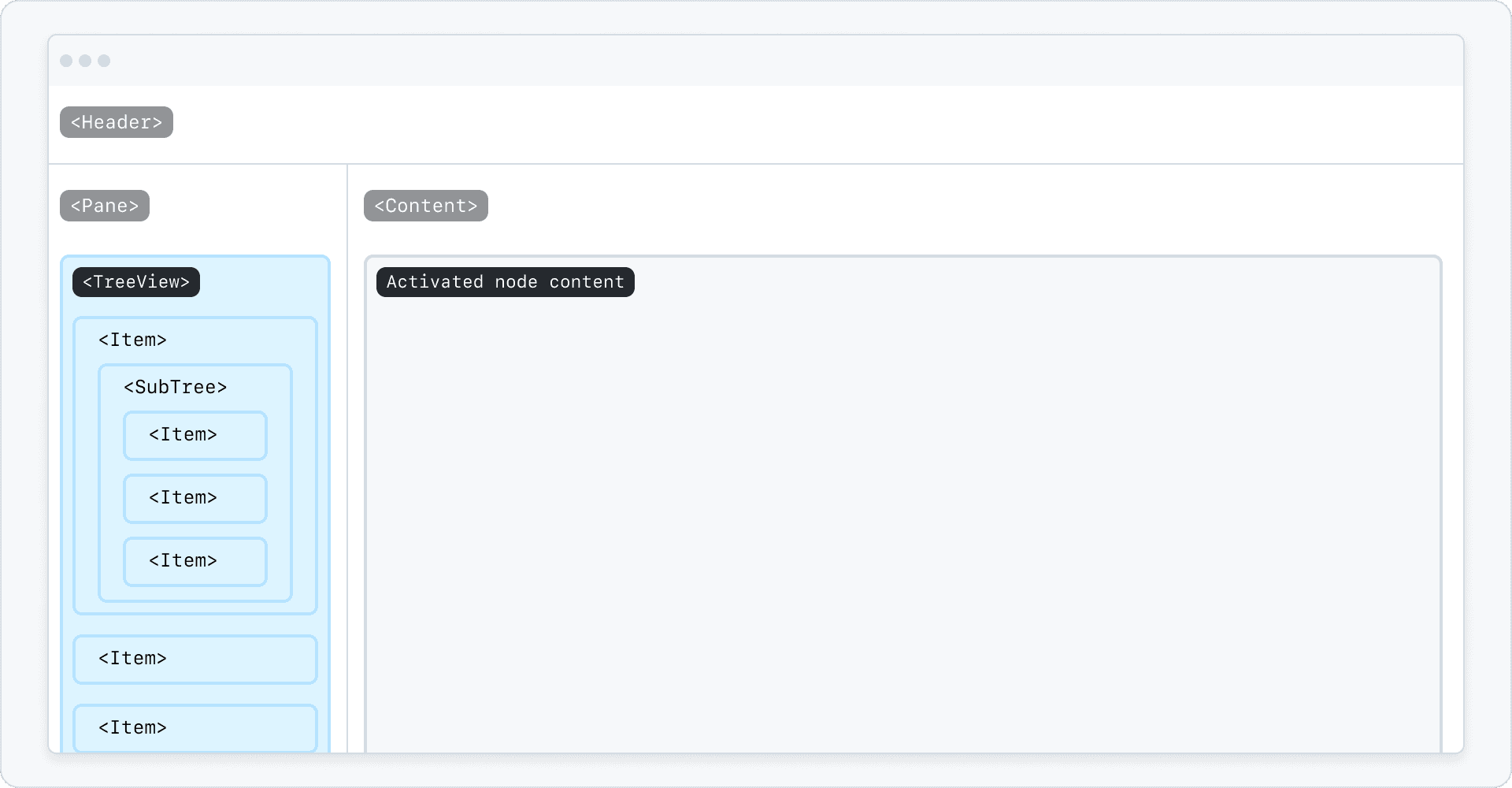Click the first window control dot

66,61
